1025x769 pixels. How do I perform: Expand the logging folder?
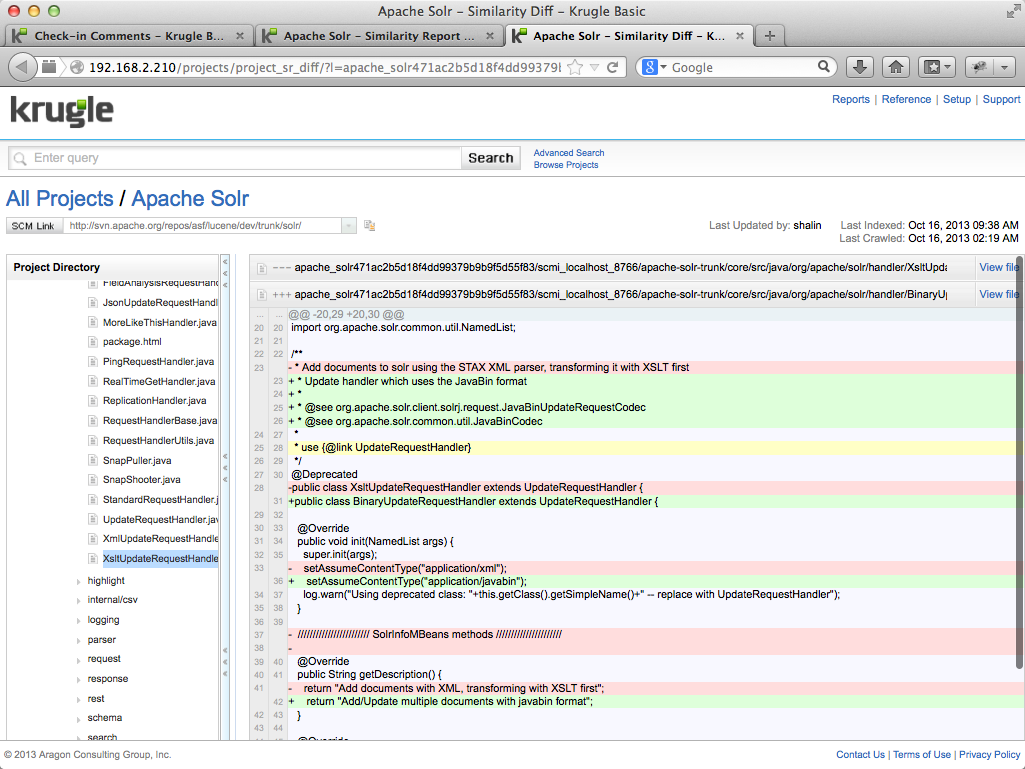click(x=78, y=621)
